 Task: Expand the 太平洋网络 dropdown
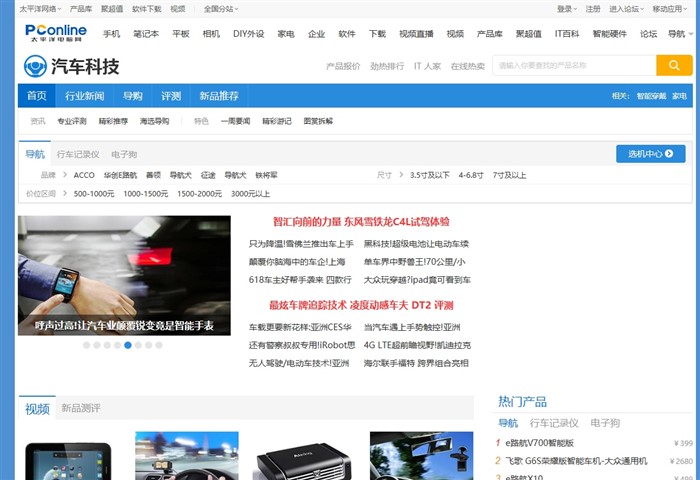40,8
